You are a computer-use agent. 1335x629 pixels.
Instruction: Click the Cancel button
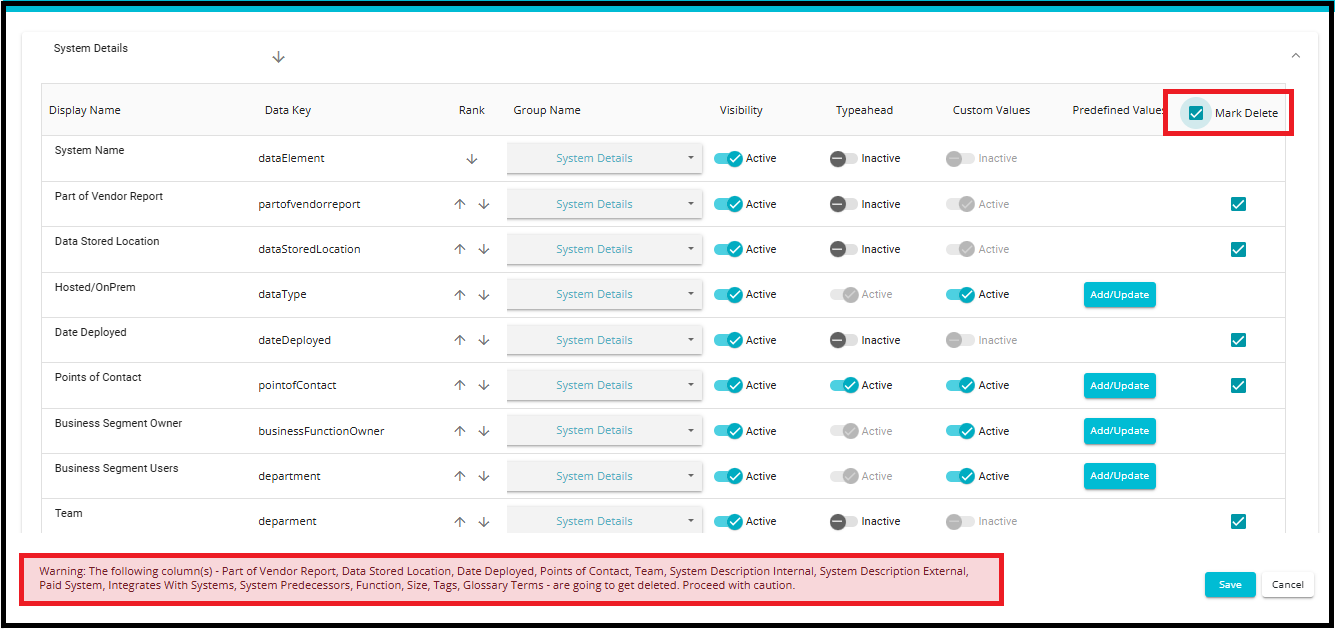[1287, 585]
